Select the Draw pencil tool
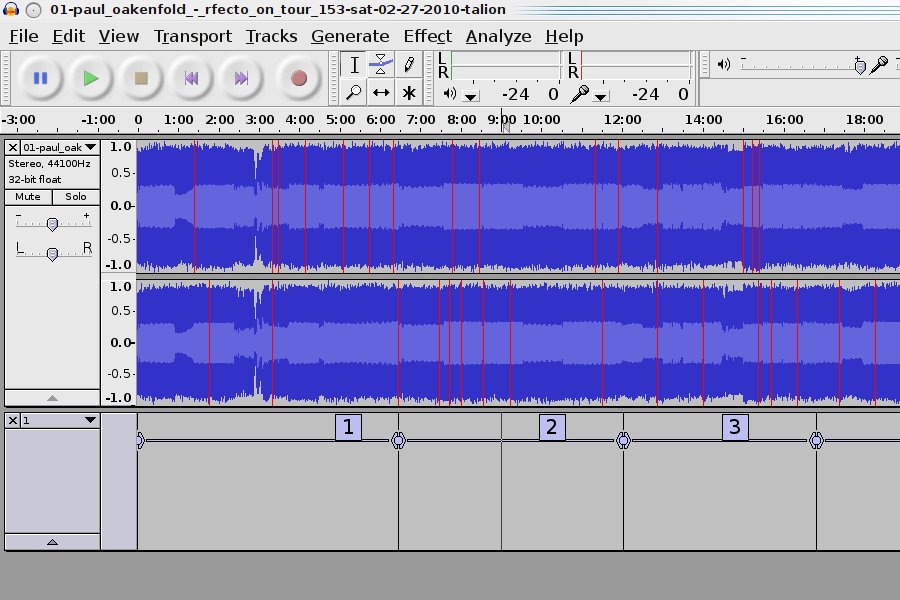 coord(408,65)
